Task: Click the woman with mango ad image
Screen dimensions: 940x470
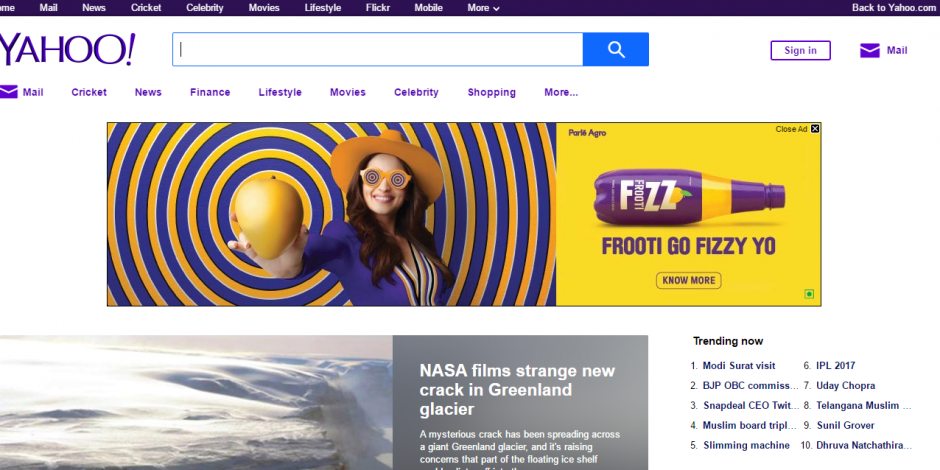Action: pyautogui.click(x=332, y=215)
